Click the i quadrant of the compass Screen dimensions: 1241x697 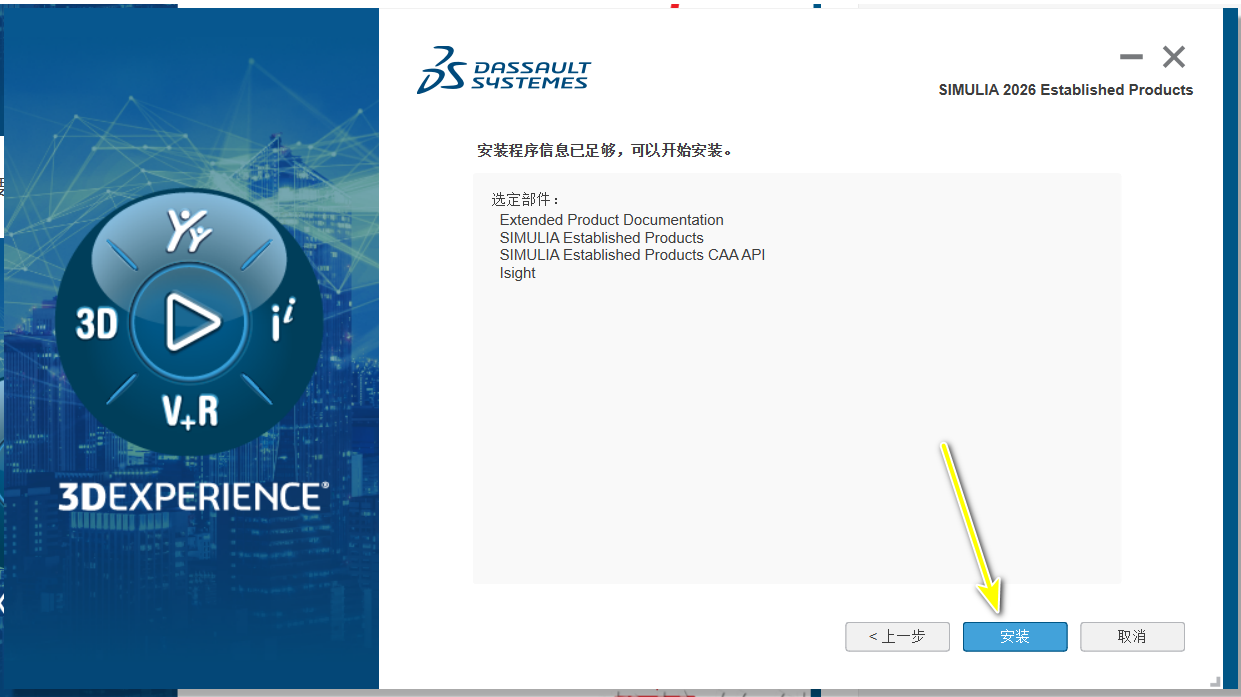(x=283, y=322)
